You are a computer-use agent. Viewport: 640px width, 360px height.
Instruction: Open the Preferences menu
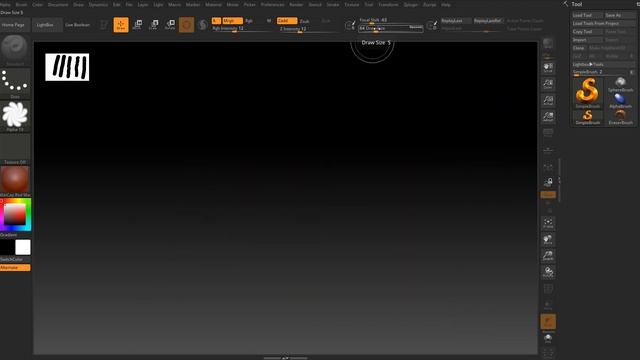(272, 4)
